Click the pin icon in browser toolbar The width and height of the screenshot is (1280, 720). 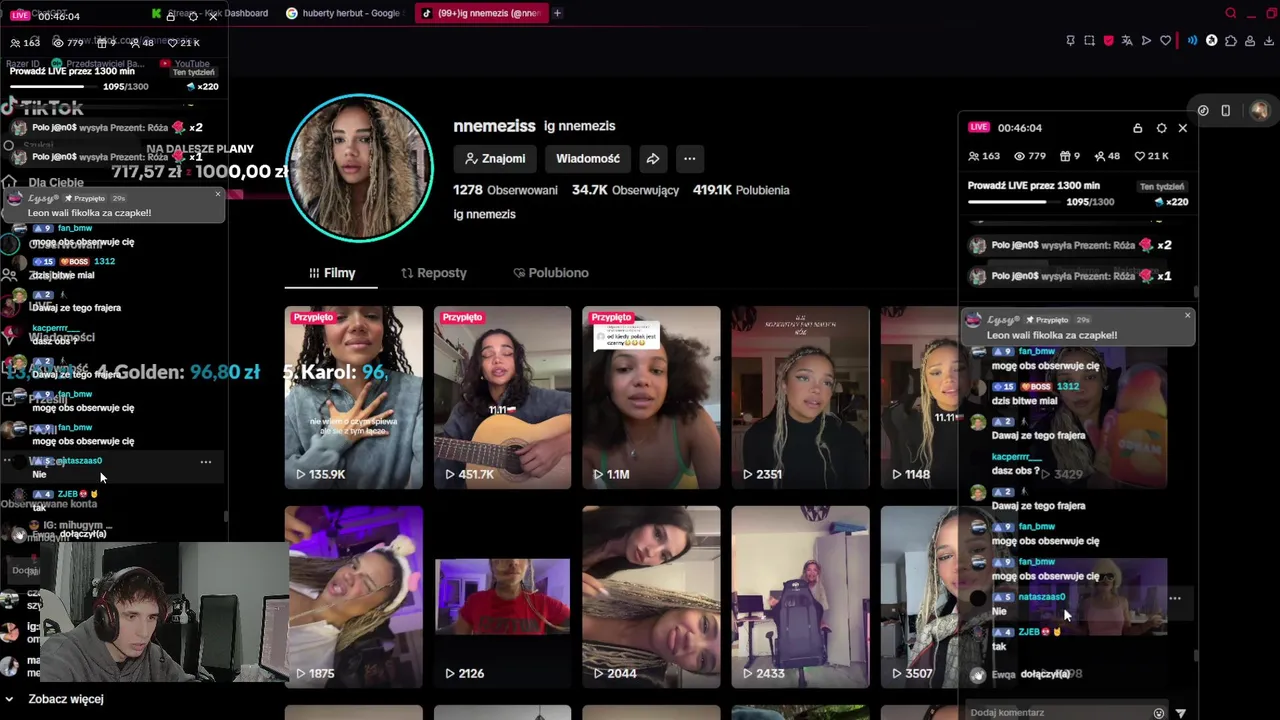tap(1070, 41)
